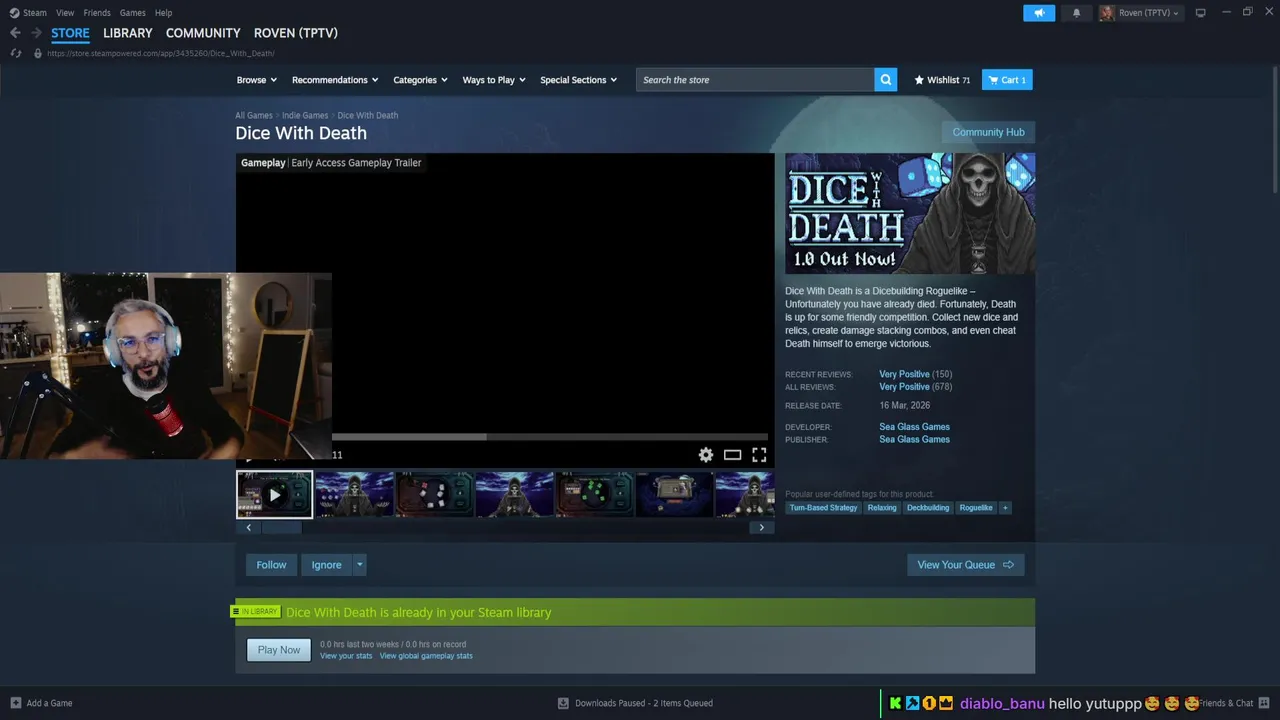Click the store search magnifier button
The height and width of the screenshot is (720, 1280).
885,80
